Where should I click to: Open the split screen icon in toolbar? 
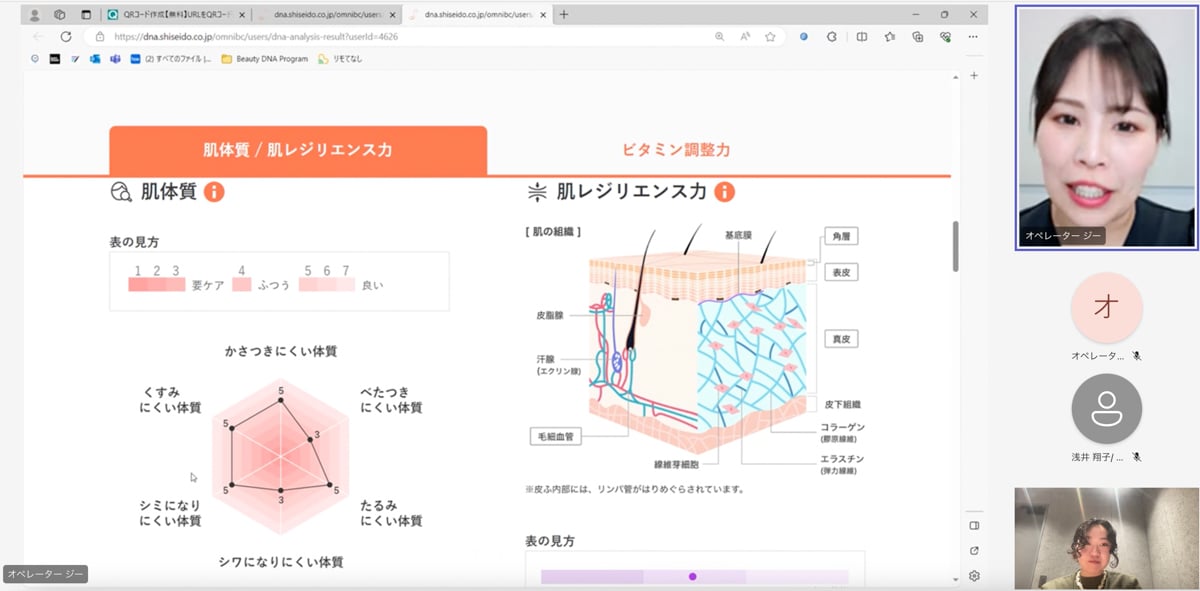pos(862,36)
